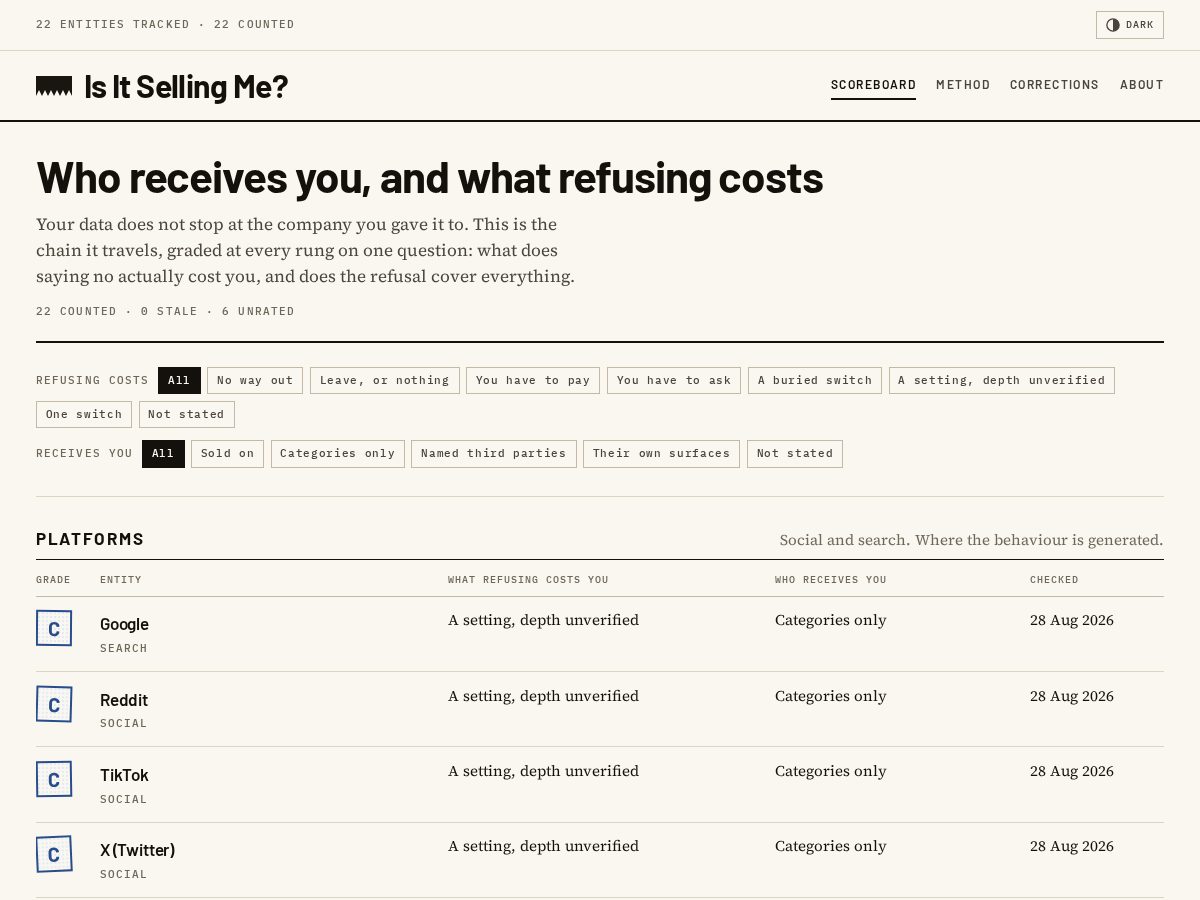Viewport: 1200px width, 900px height.
Task: Click Google's Categories only cell
Action: [x=831, y=620]
